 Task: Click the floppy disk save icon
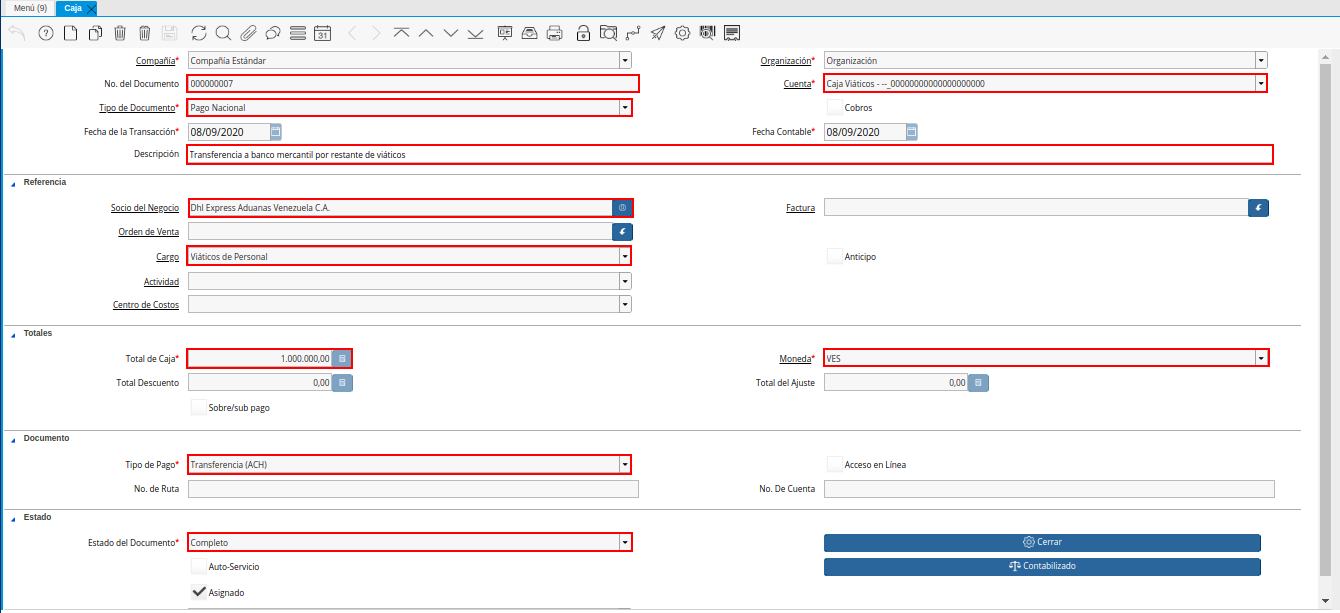[169, 33]
